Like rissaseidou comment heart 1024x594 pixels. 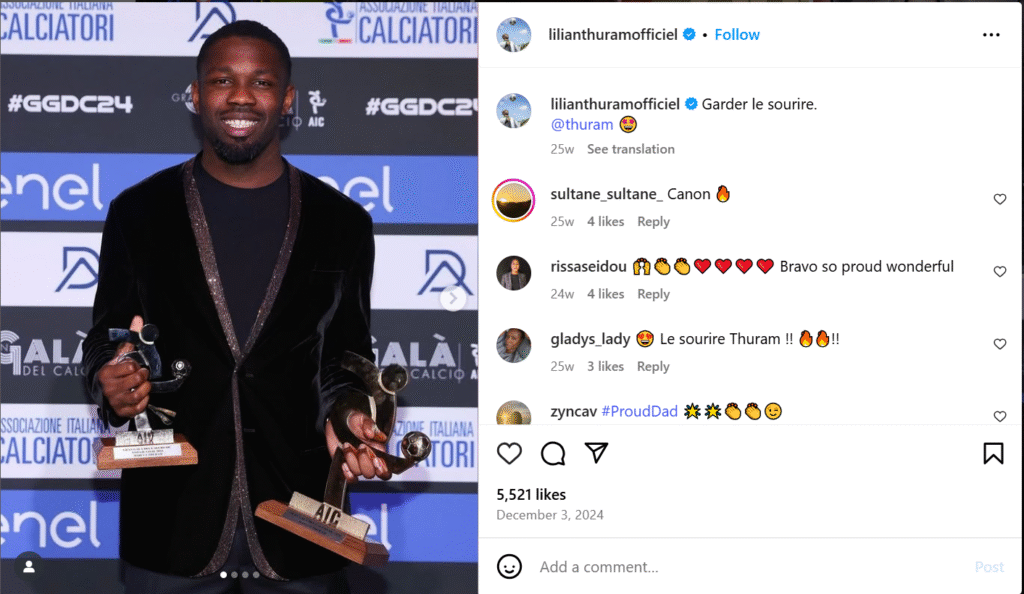(x=1000, y=272)
